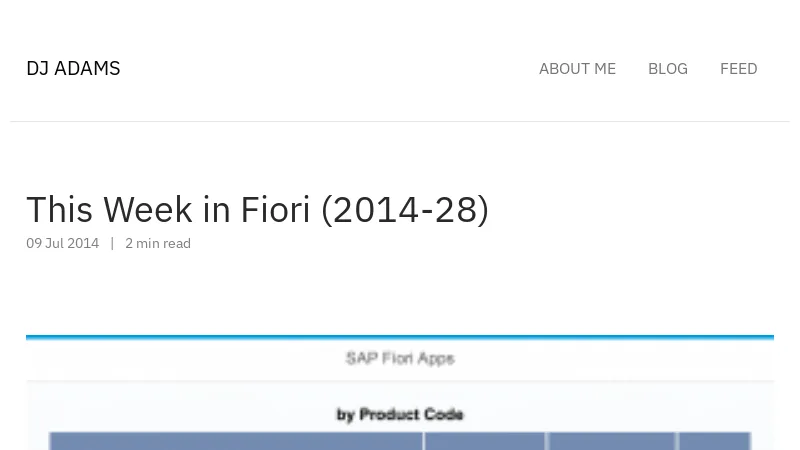Click '(2014-28)' in the post title
The image size is (800, 450).
click(x=405, y=209)
